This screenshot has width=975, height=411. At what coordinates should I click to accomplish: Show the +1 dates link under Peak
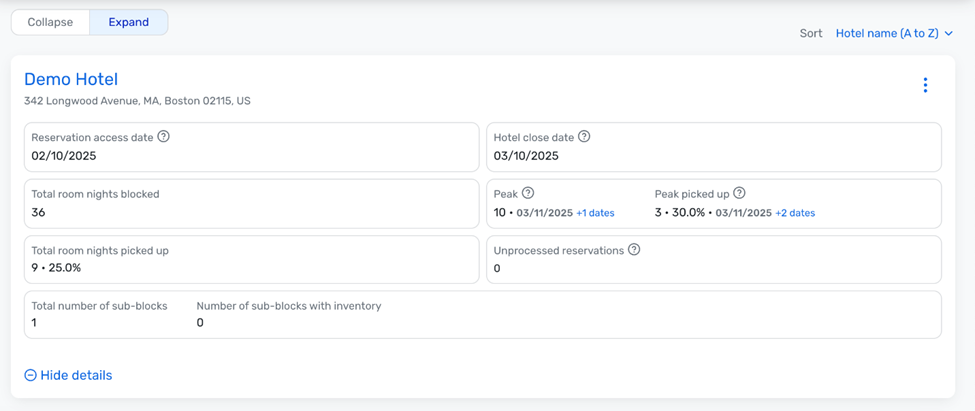595,213
